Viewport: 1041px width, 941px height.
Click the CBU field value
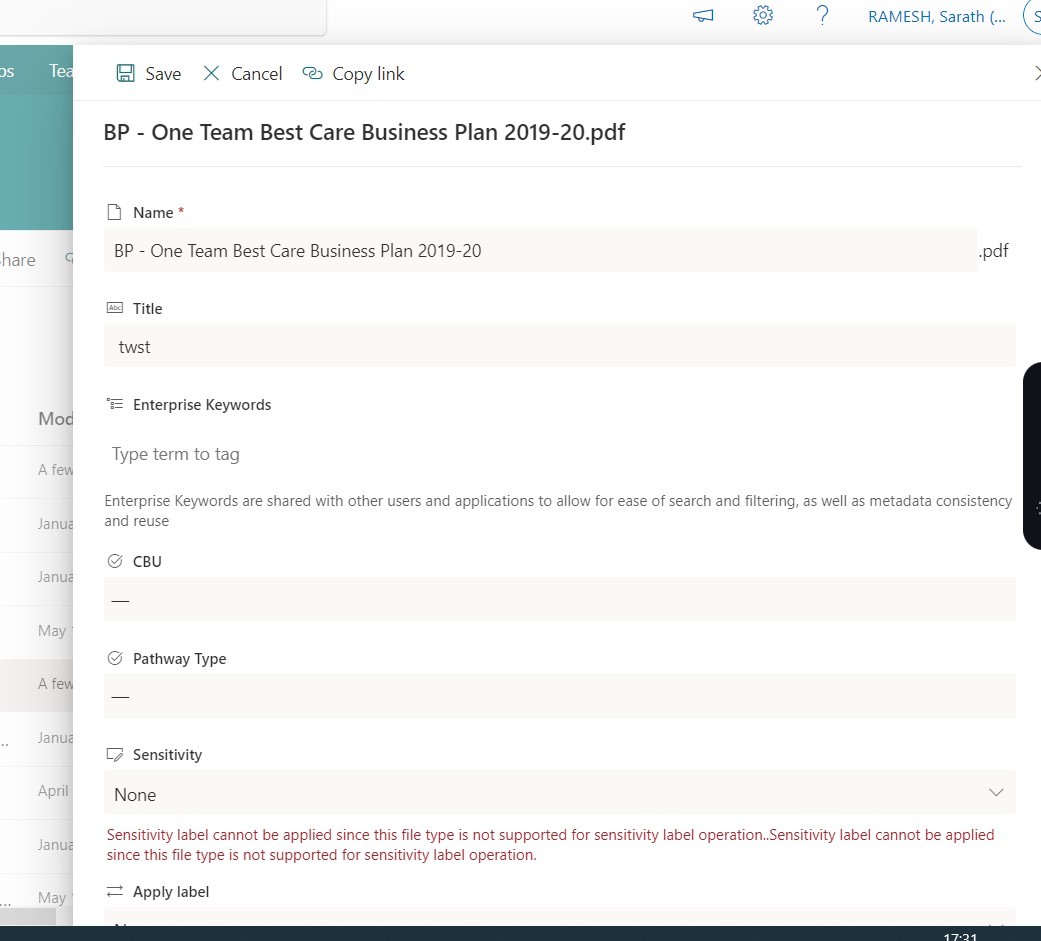[x=560, y=599]
